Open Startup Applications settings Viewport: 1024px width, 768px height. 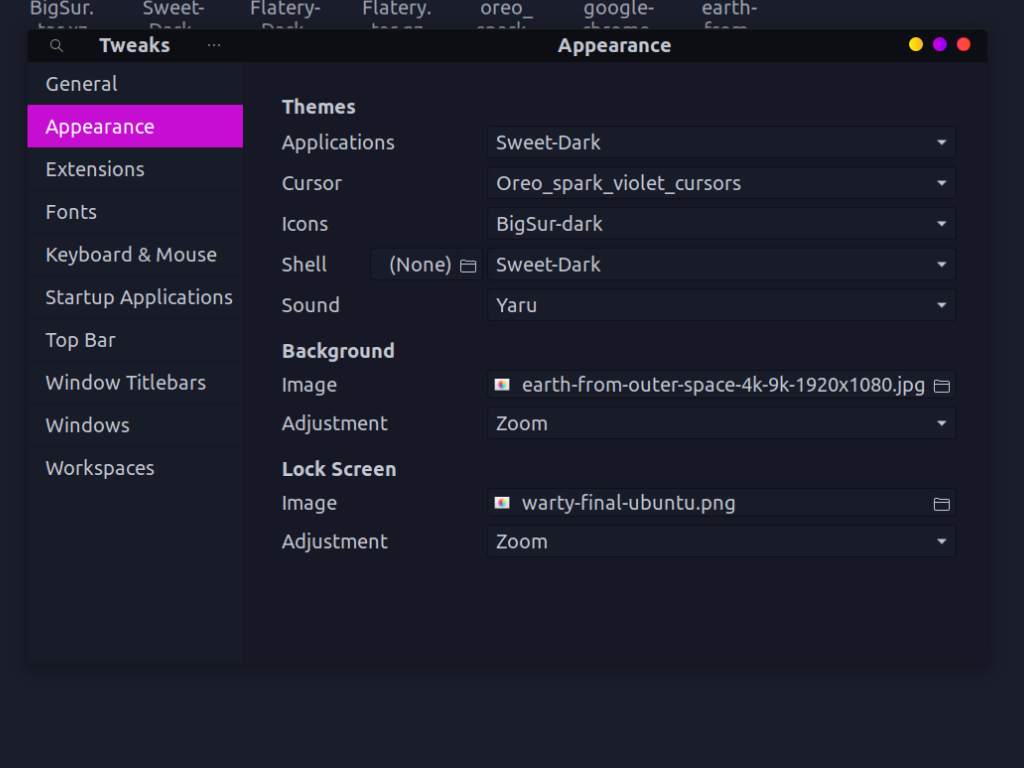tap(135, 297)
